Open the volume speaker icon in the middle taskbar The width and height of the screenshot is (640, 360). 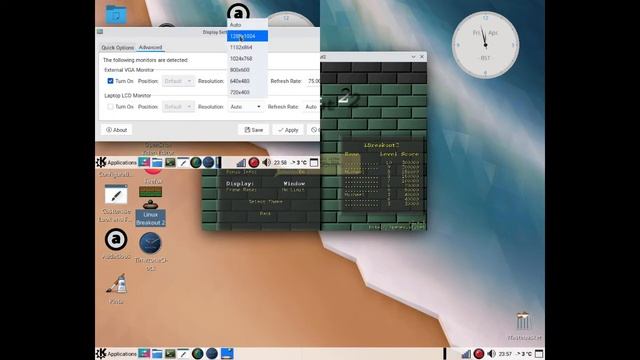point(266,162)
